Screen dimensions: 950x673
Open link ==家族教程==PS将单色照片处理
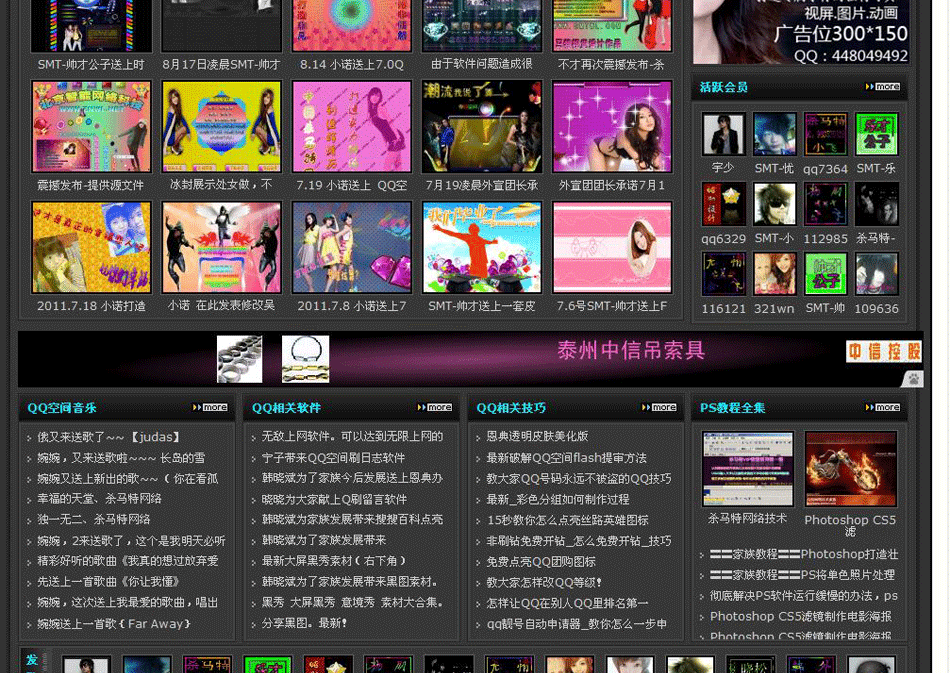(x=802, y=574)
